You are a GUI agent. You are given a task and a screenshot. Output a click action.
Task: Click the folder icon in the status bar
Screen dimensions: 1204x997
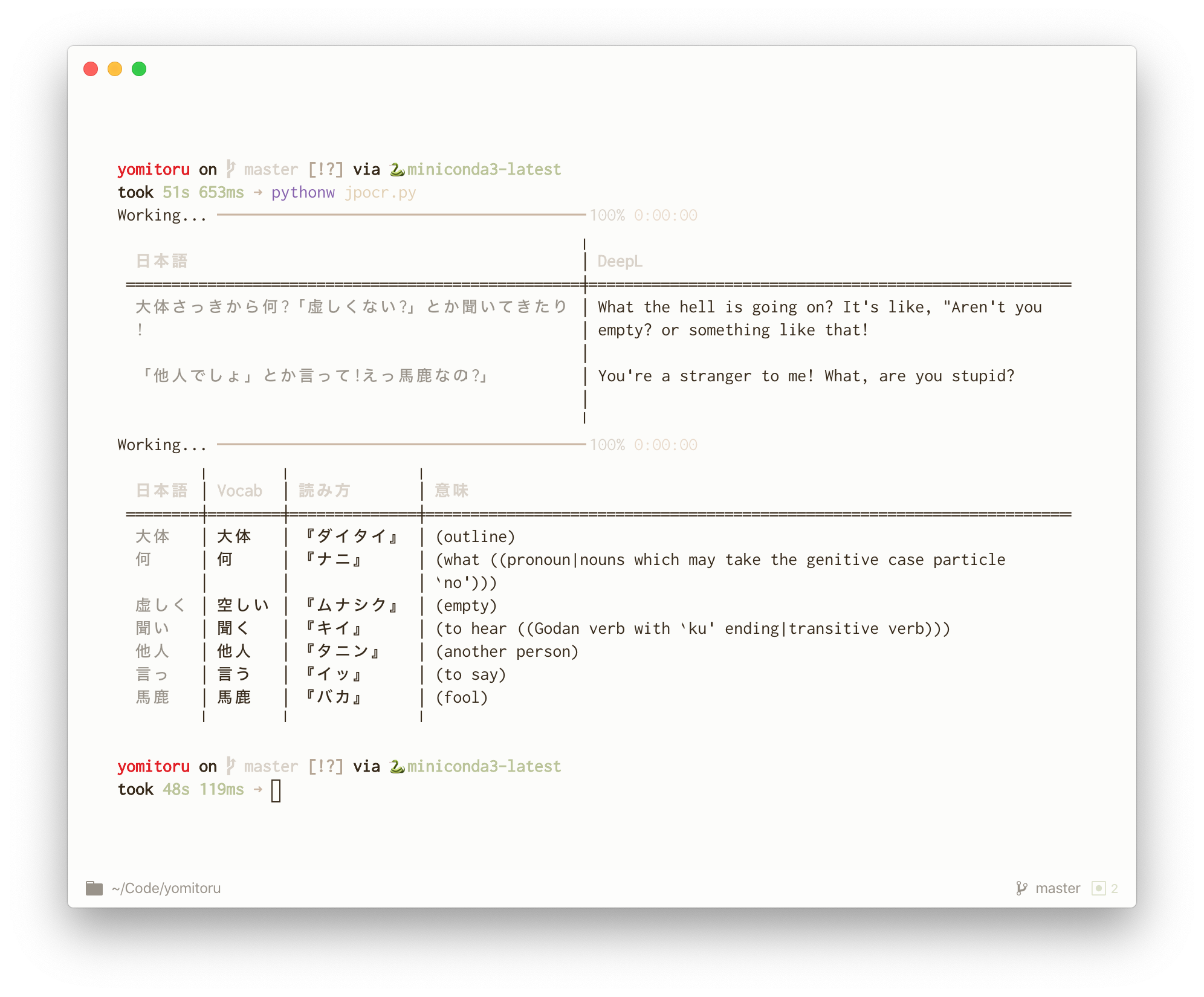click(x=95, y=888)
